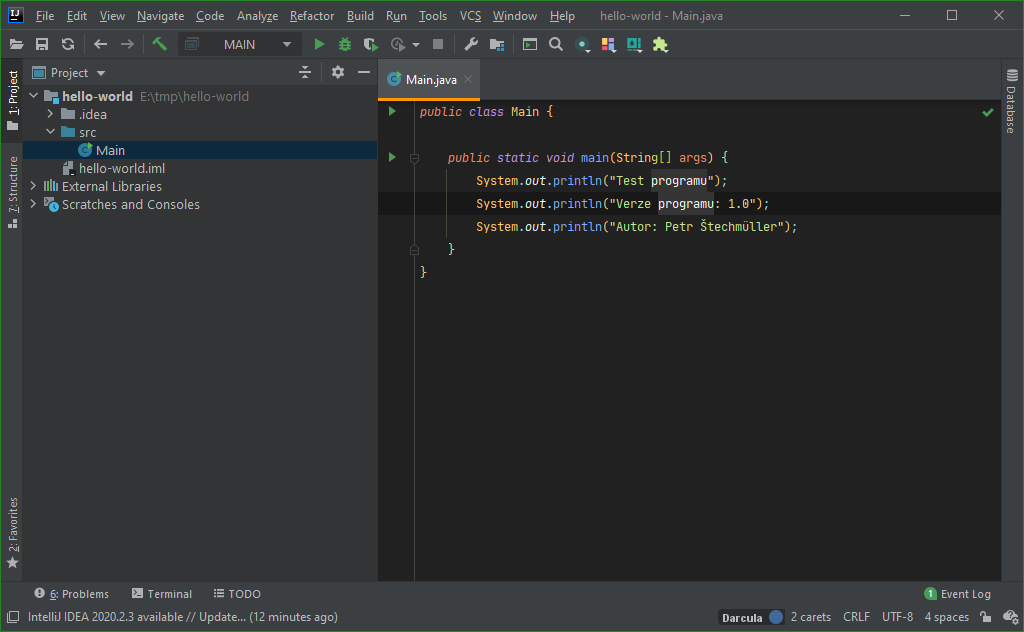The height and width of the screenshot is (632, 1024).
Task: Toggle the Database side tool window
Action: point(1012,101)
